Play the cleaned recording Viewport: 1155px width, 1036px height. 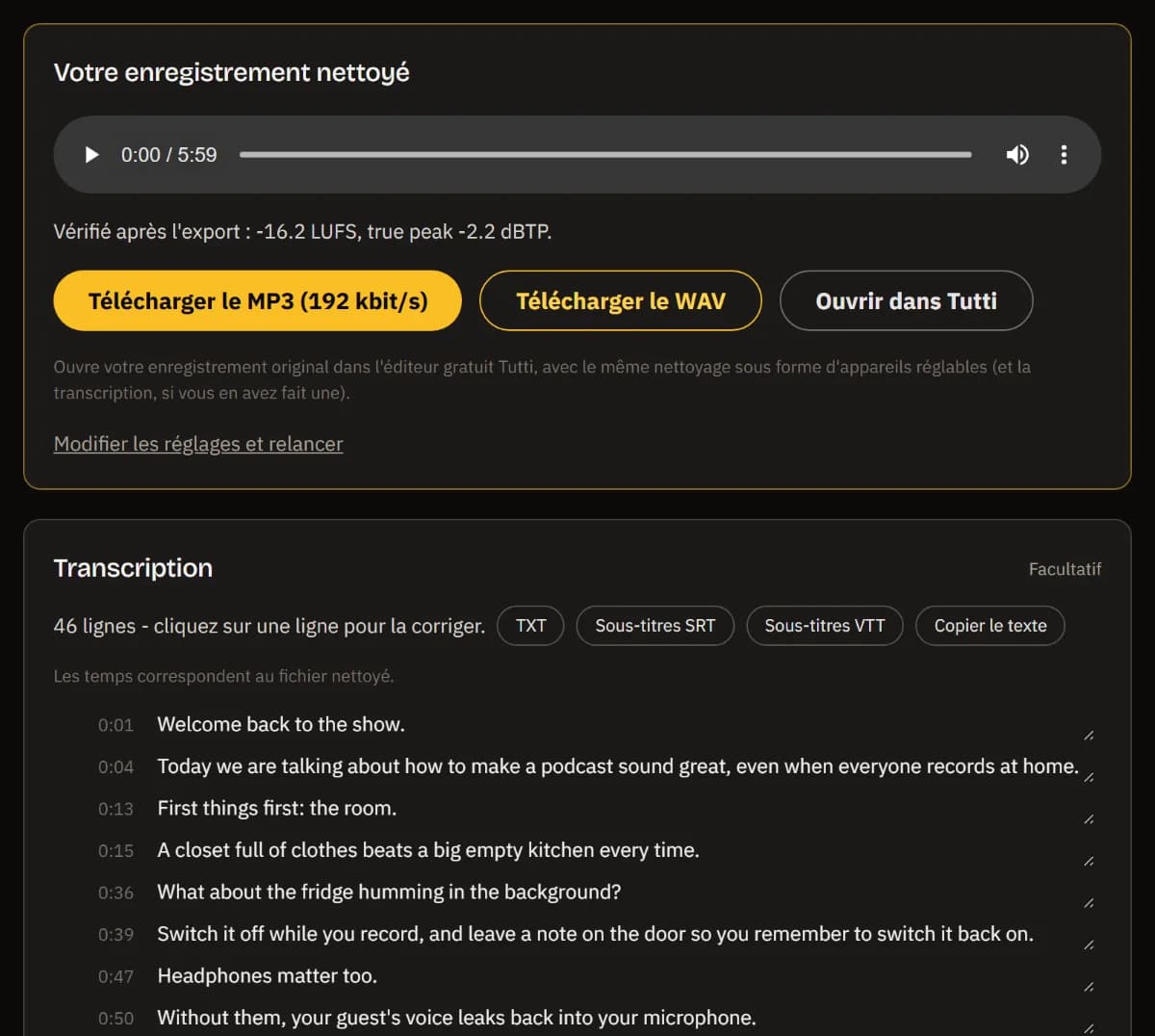click(x=92, y=155)
